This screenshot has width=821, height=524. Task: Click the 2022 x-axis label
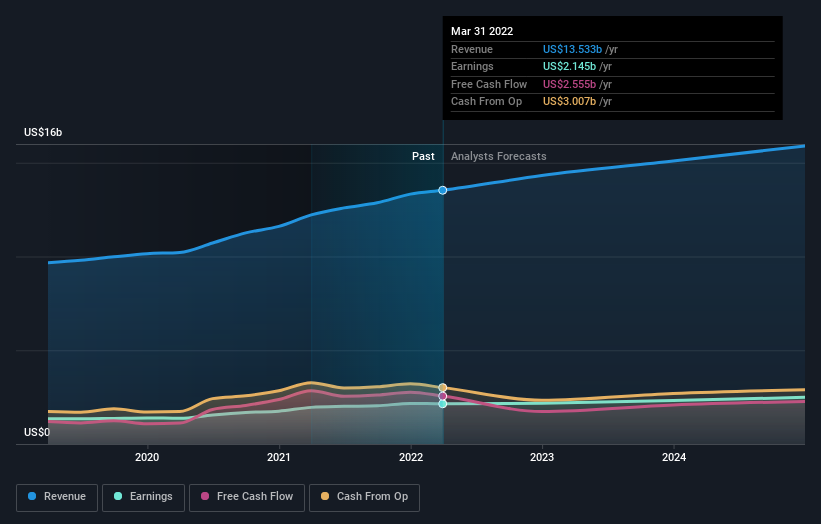(x=411, y=457)
